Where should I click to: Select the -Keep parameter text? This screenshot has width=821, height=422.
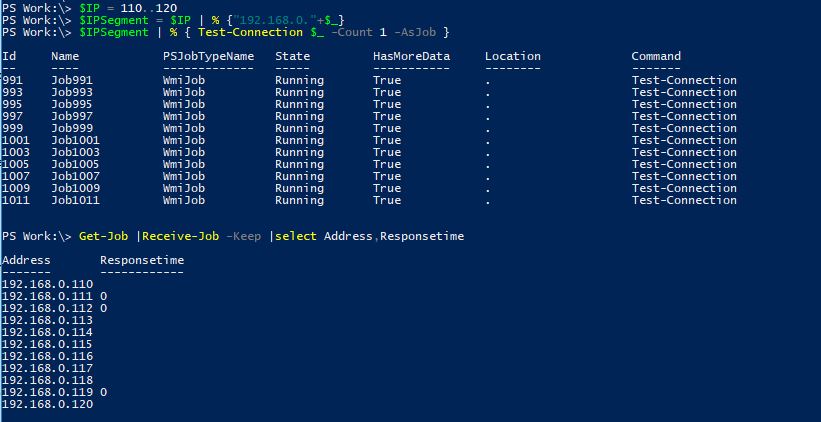click(243, 236)
